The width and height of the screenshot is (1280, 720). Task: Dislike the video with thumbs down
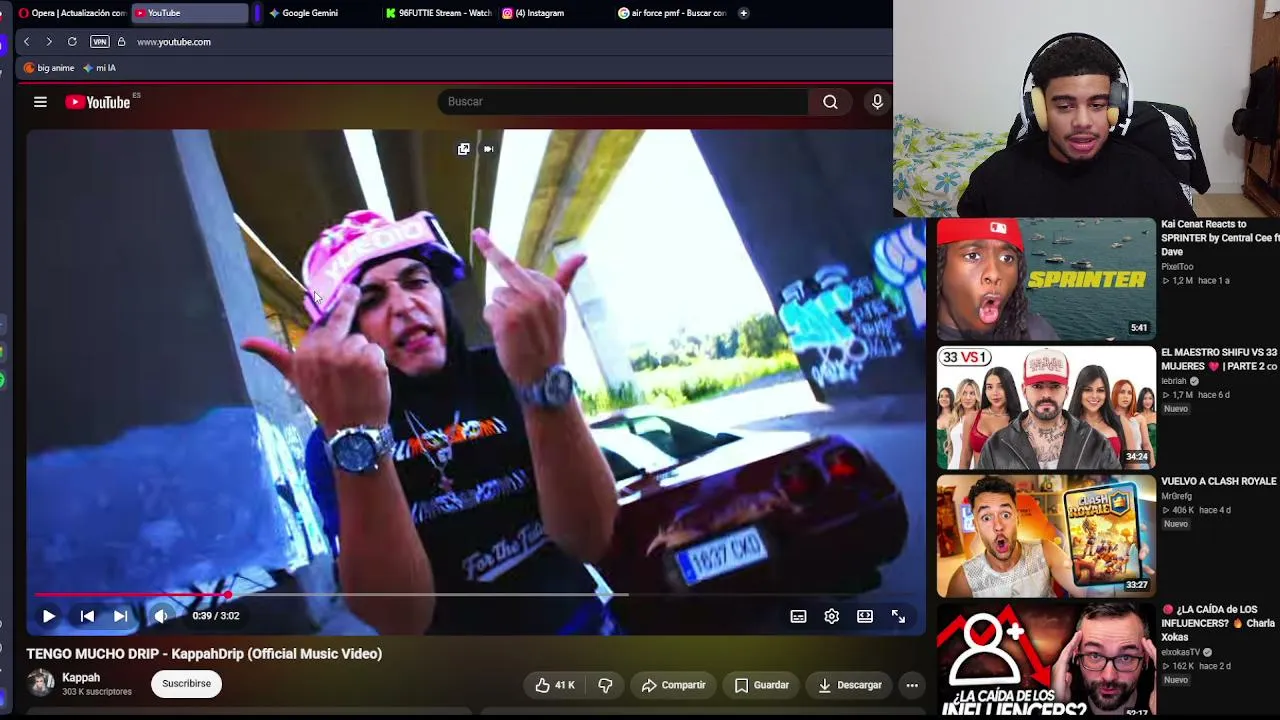click(605, 685)
